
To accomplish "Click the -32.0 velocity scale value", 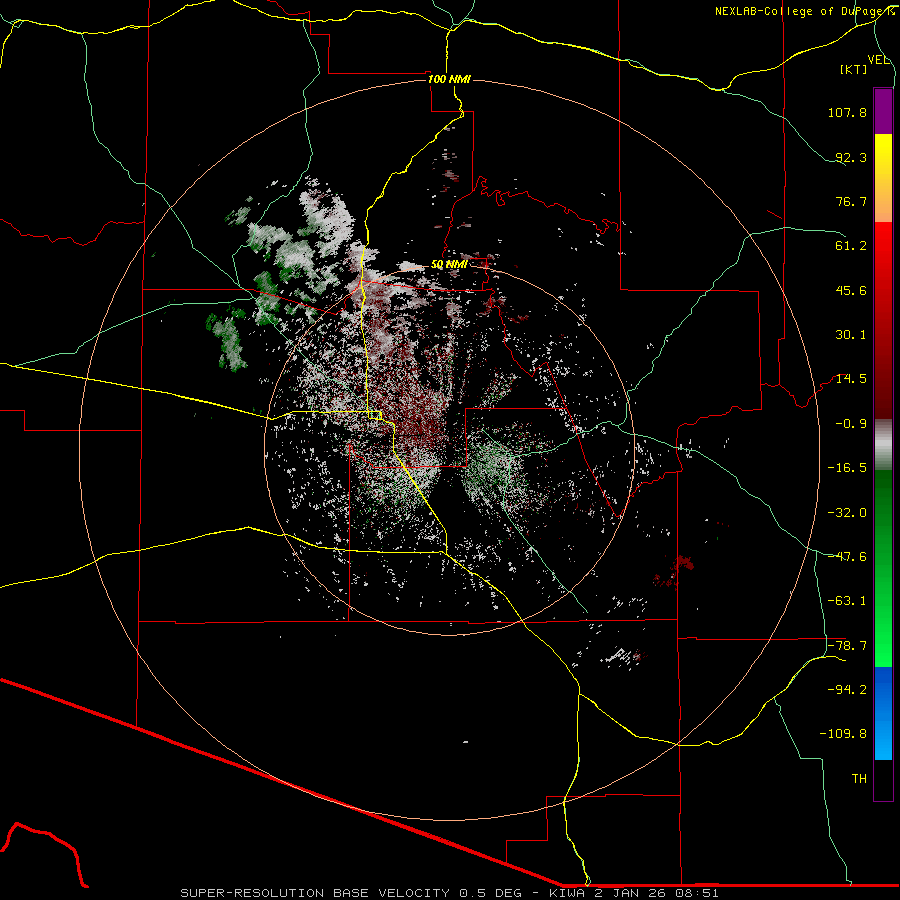I will (847, 513).
